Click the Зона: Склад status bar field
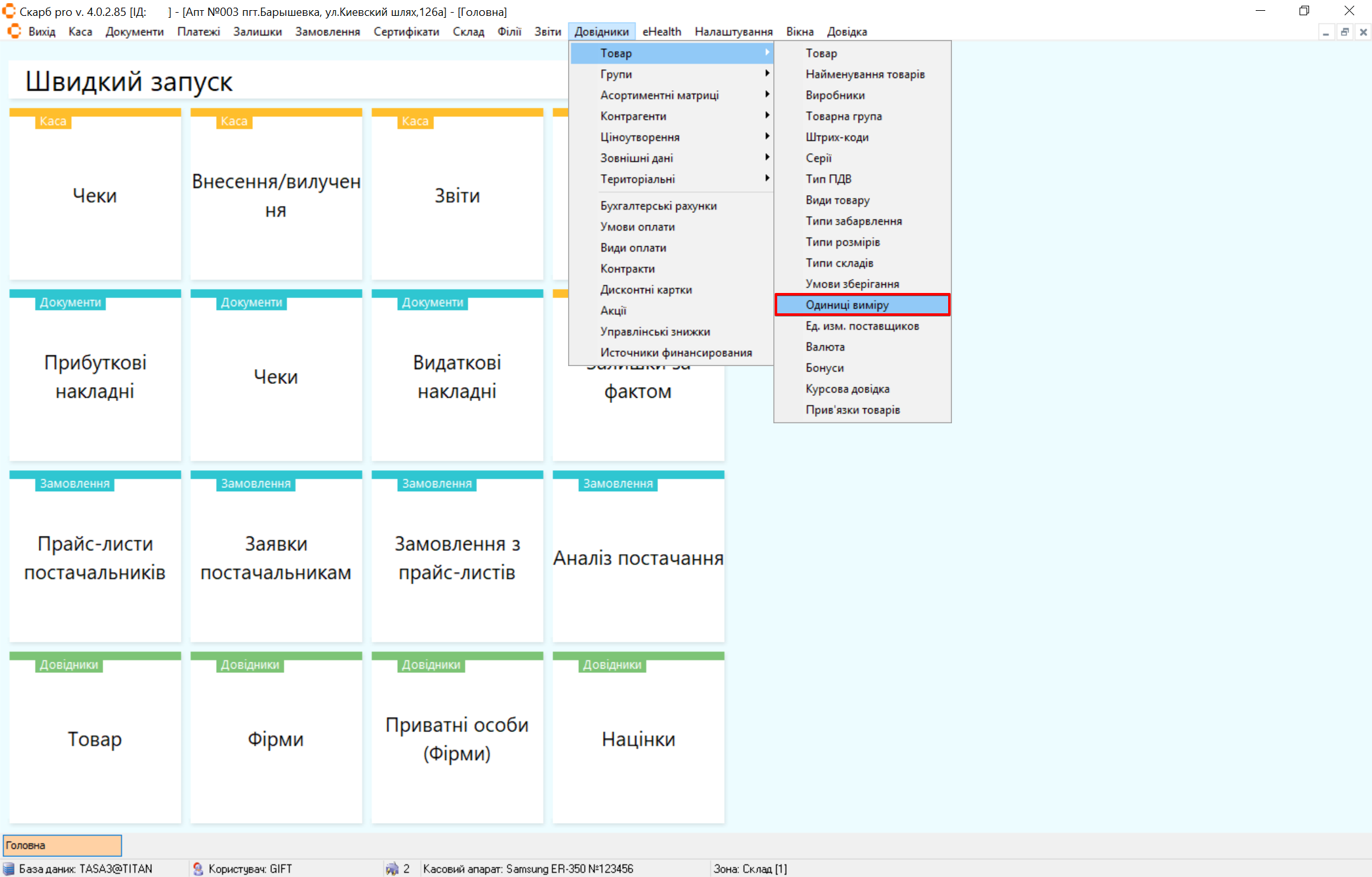Viewport: 1372px width, 877px height. [x=750, y=869]
